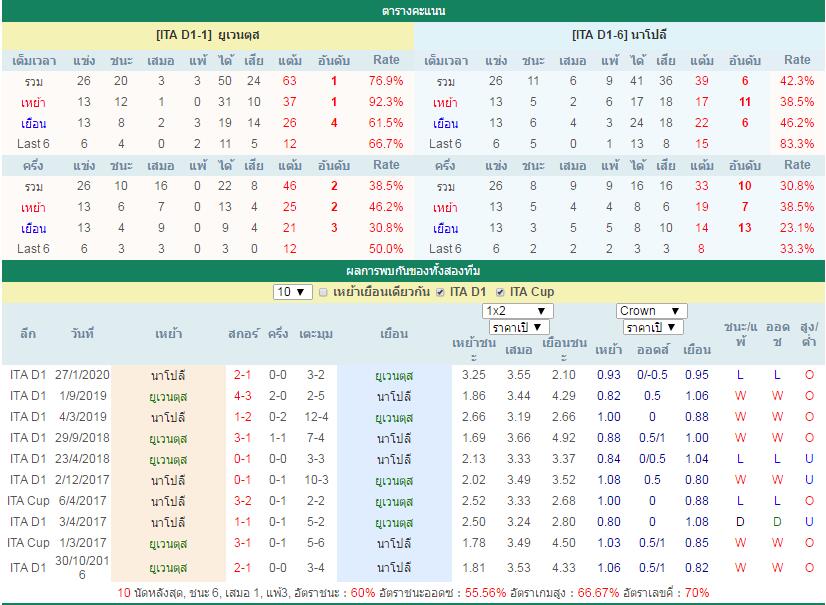Open the 1x2 odds type dropdown
The height and width of the screenshot is (605, 826).
click(517, 311)
